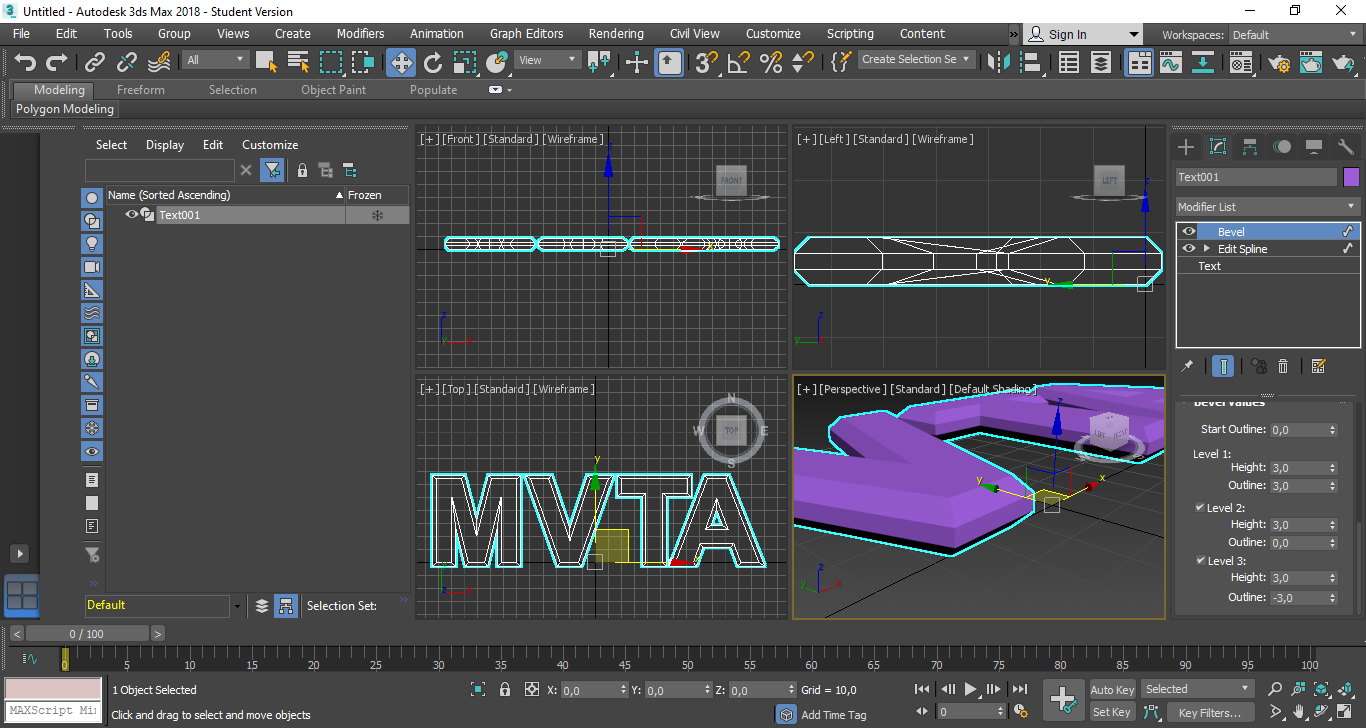The height and width of the screenshot is (728, 1366).
Task: Activate Unlink Selection tool
Action: click(127, 63)
